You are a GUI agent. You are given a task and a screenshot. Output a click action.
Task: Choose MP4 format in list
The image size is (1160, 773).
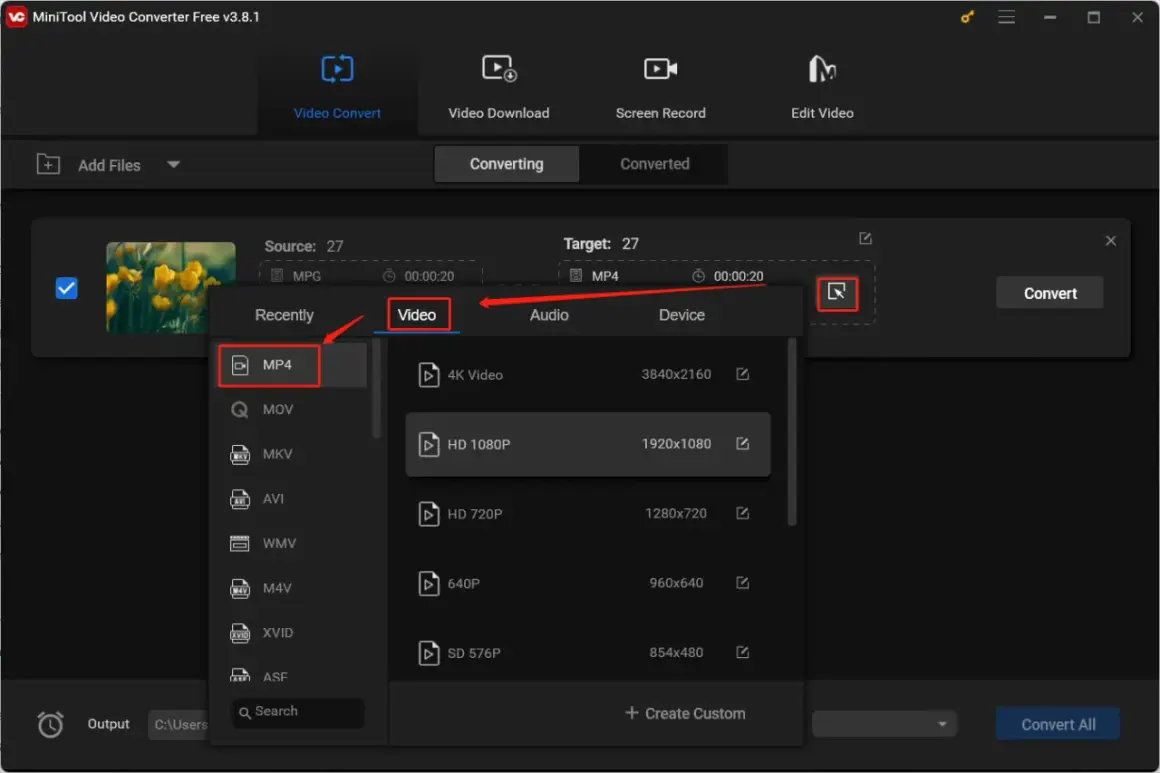[x=292, y=365]
